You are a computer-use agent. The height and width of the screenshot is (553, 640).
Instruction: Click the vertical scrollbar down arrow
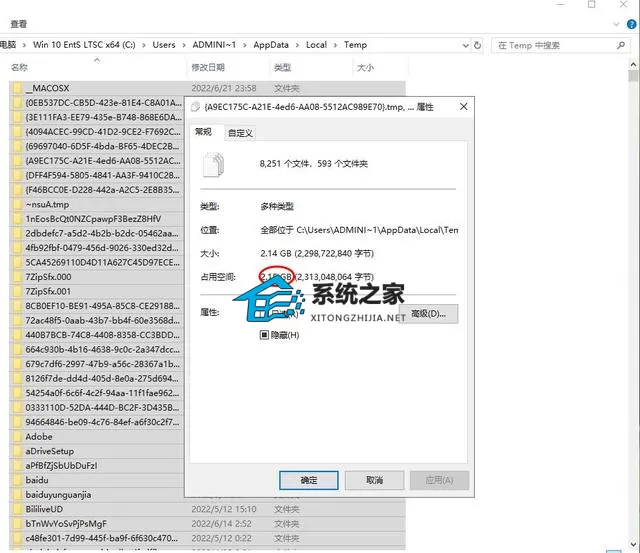click(x=633, y=544)
